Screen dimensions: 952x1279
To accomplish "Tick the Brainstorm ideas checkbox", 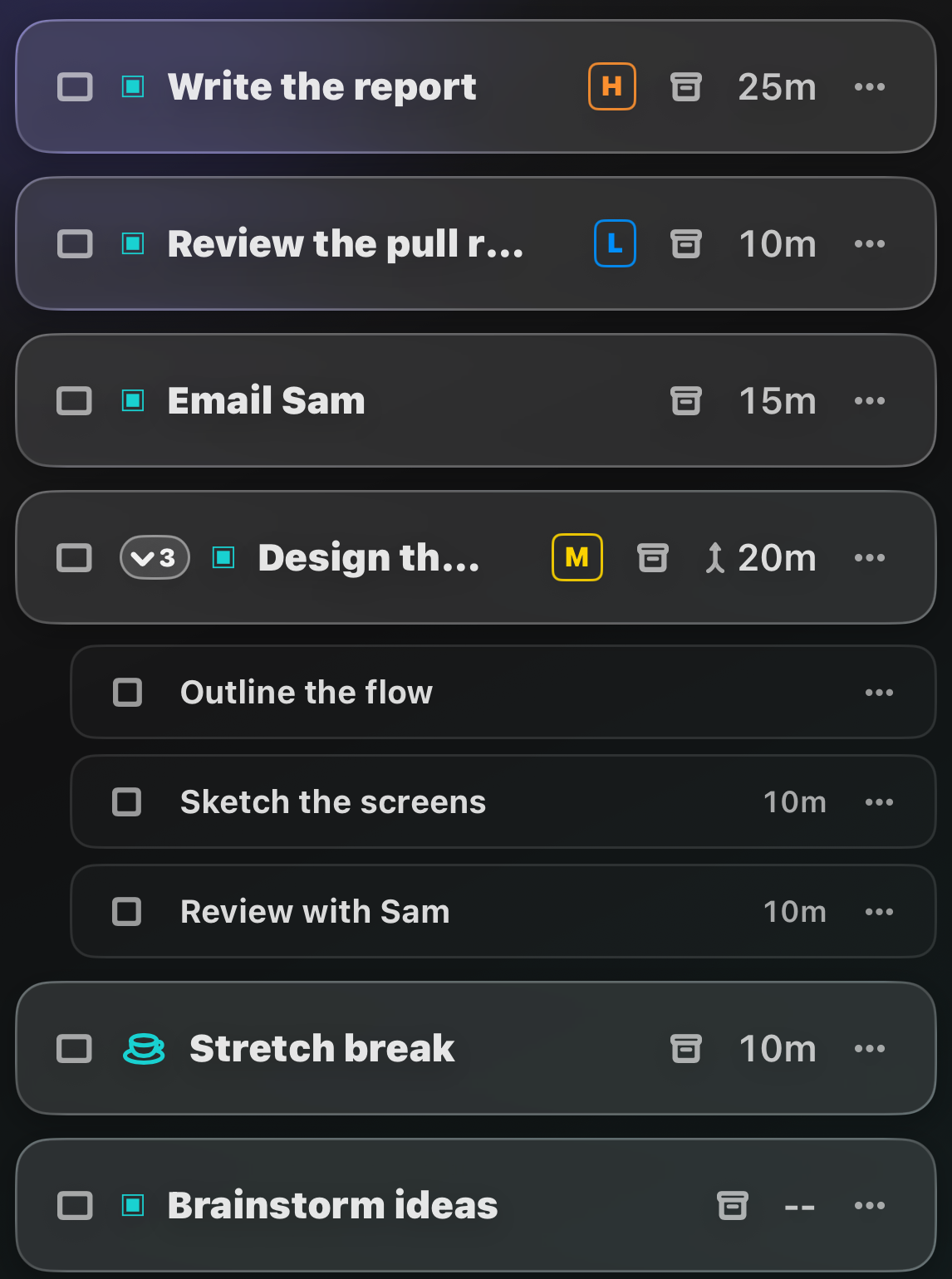I will point(75,1205).
